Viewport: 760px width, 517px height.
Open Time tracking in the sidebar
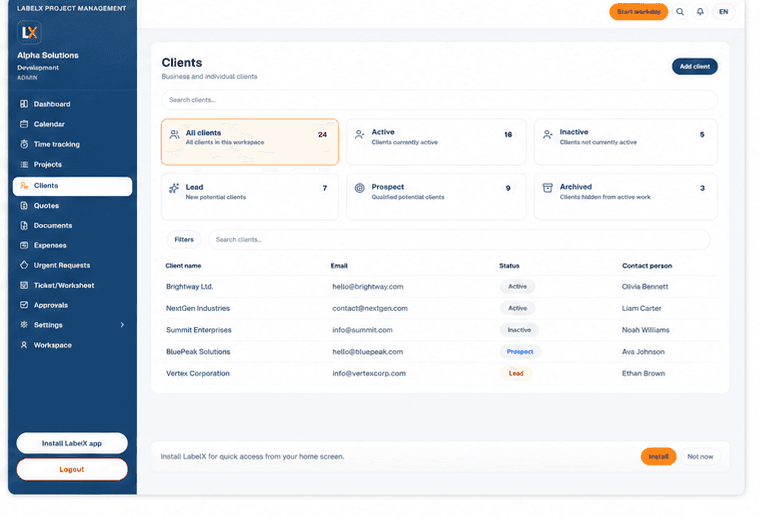tap(72, 144)
